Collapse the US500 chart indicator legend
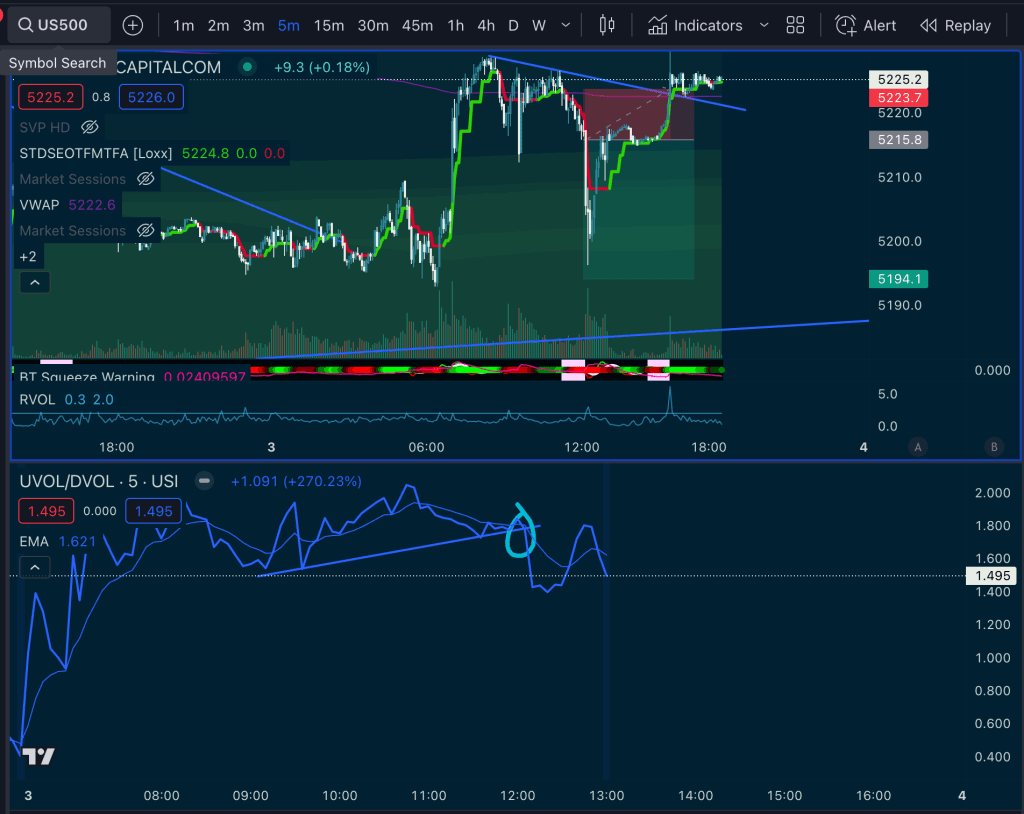The width and height of the screenshot is (1024, 814). [x=34, y=283]
